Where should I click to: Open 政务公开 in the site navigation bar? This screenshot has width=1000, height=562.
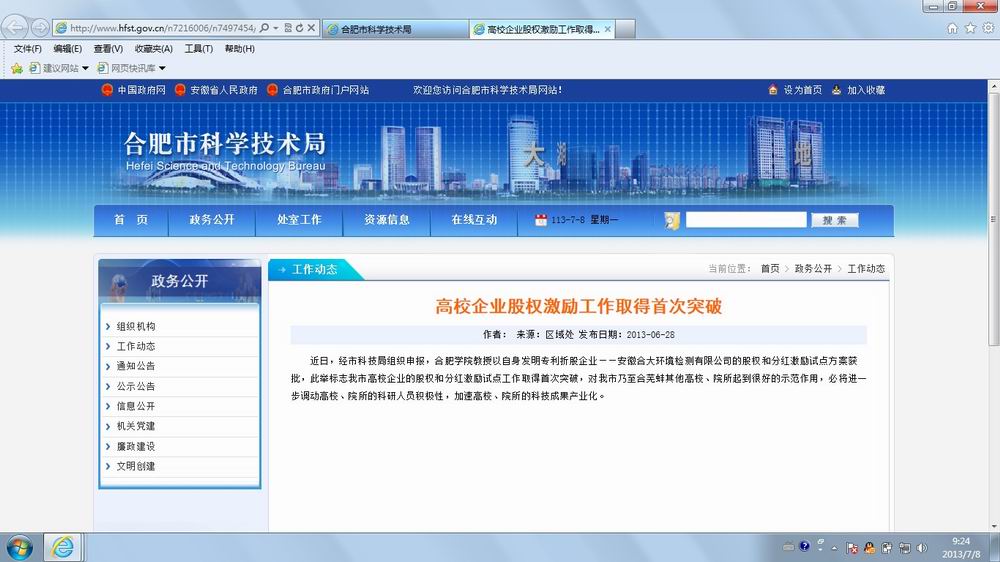[x=212, y=220]
